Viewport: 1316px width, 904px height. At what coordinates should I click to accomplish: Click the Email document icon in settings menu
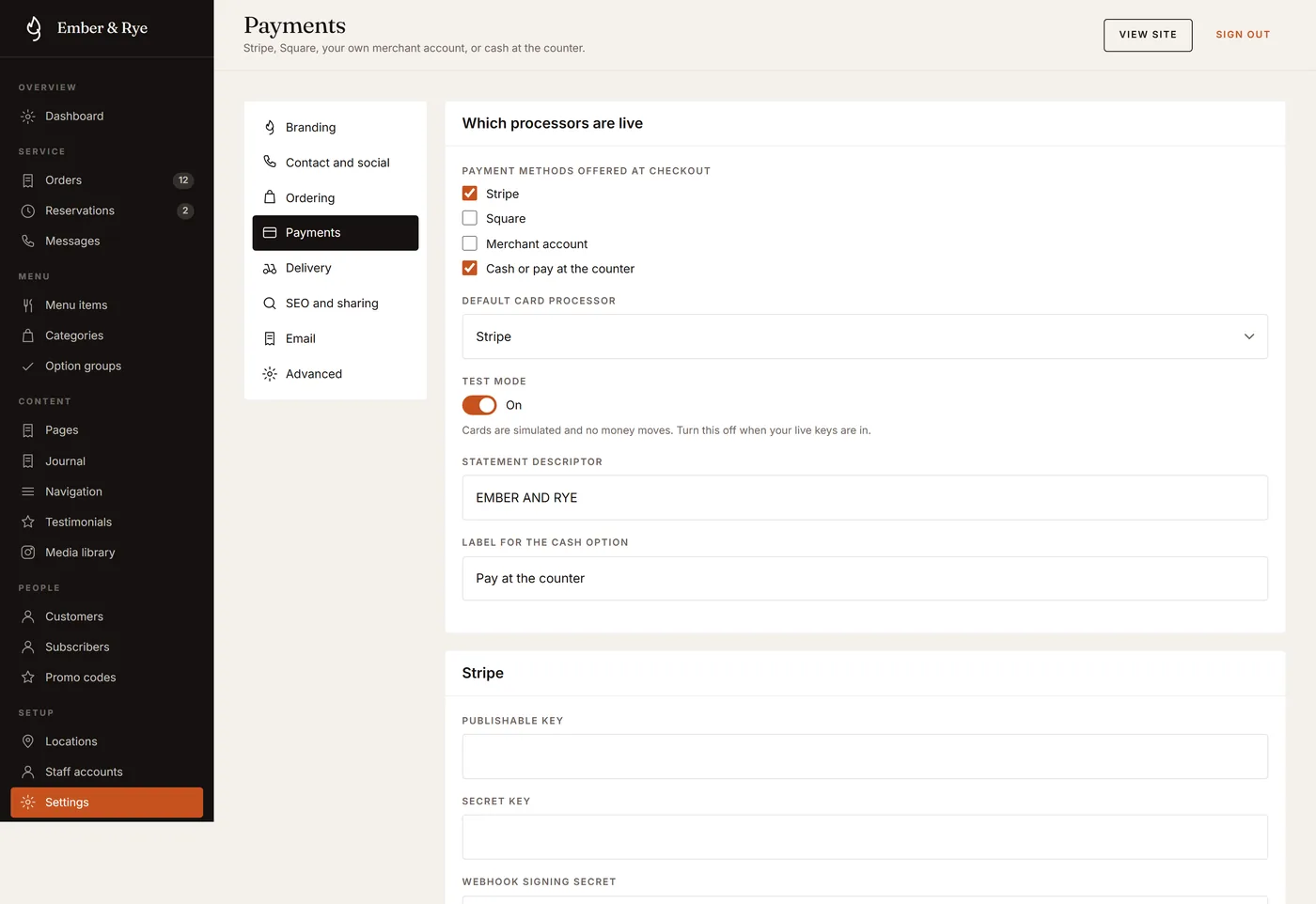(x=270, y=338)
